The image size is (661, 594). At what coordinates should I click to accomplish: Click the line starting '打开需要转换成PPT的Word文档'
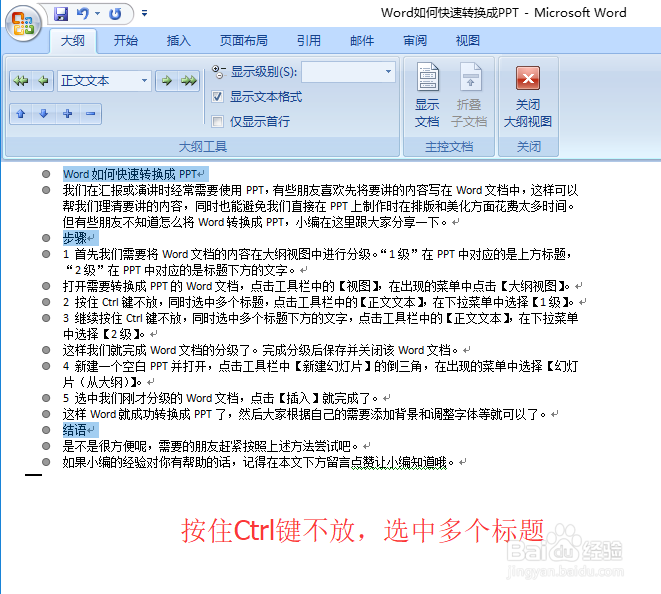click(316, 286)
